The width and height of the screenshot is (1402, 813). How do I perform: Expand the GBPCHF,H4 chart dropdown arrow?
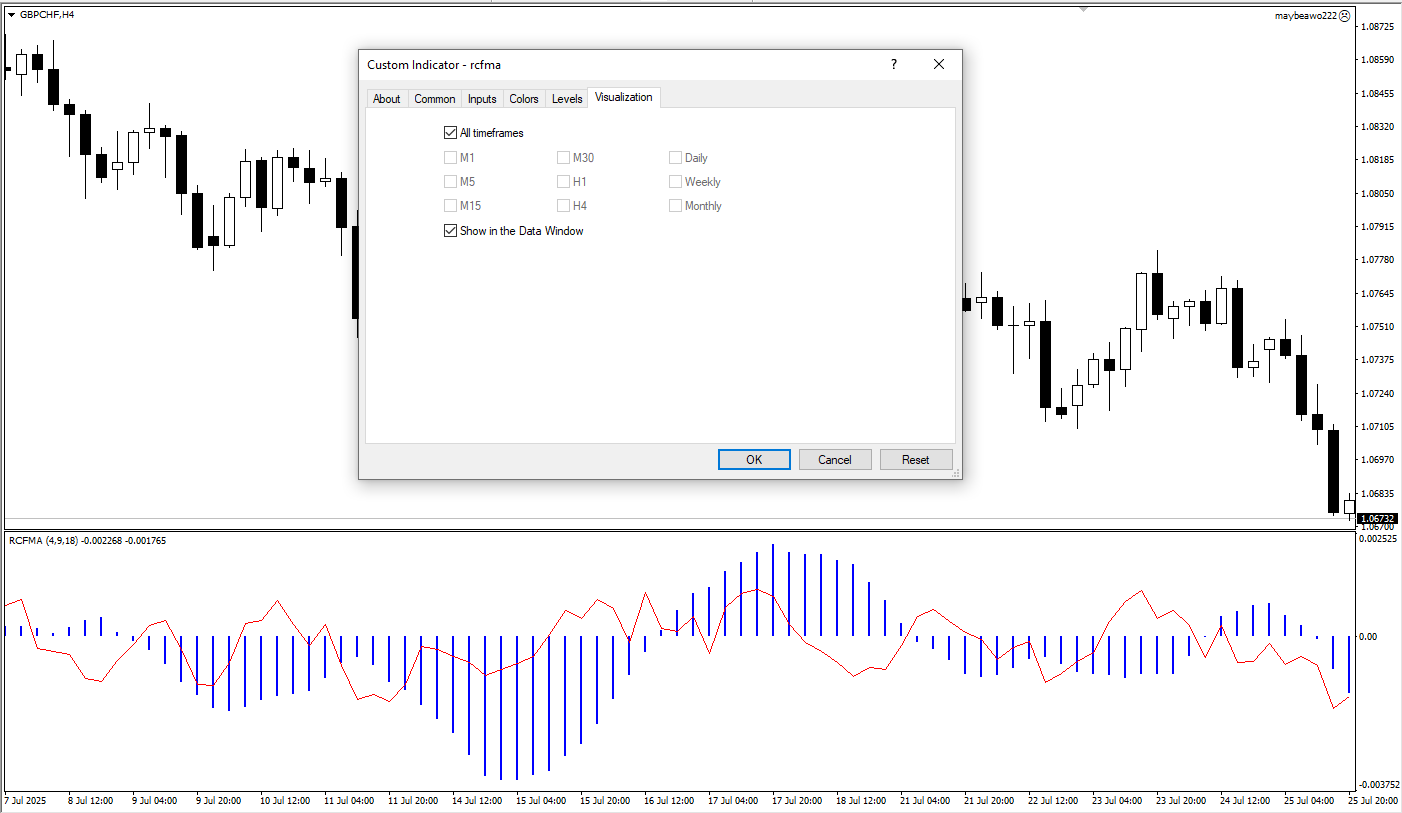11,15
